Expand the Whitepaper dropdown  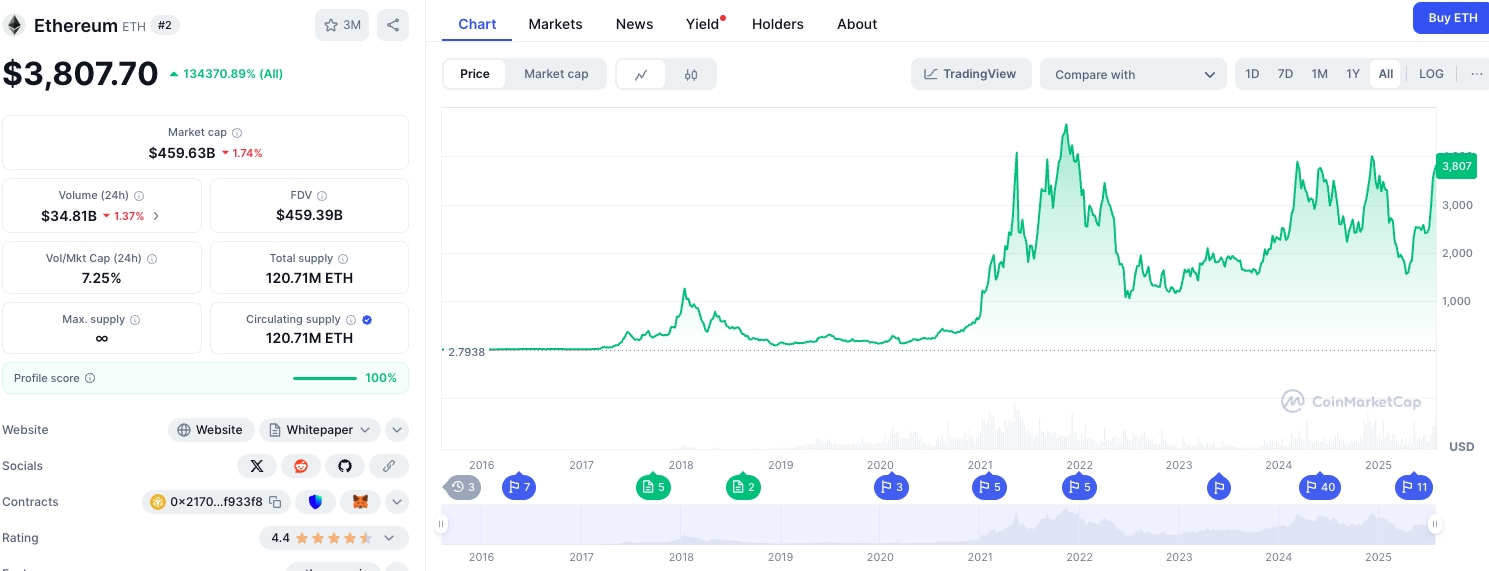[x=364, y=430]
